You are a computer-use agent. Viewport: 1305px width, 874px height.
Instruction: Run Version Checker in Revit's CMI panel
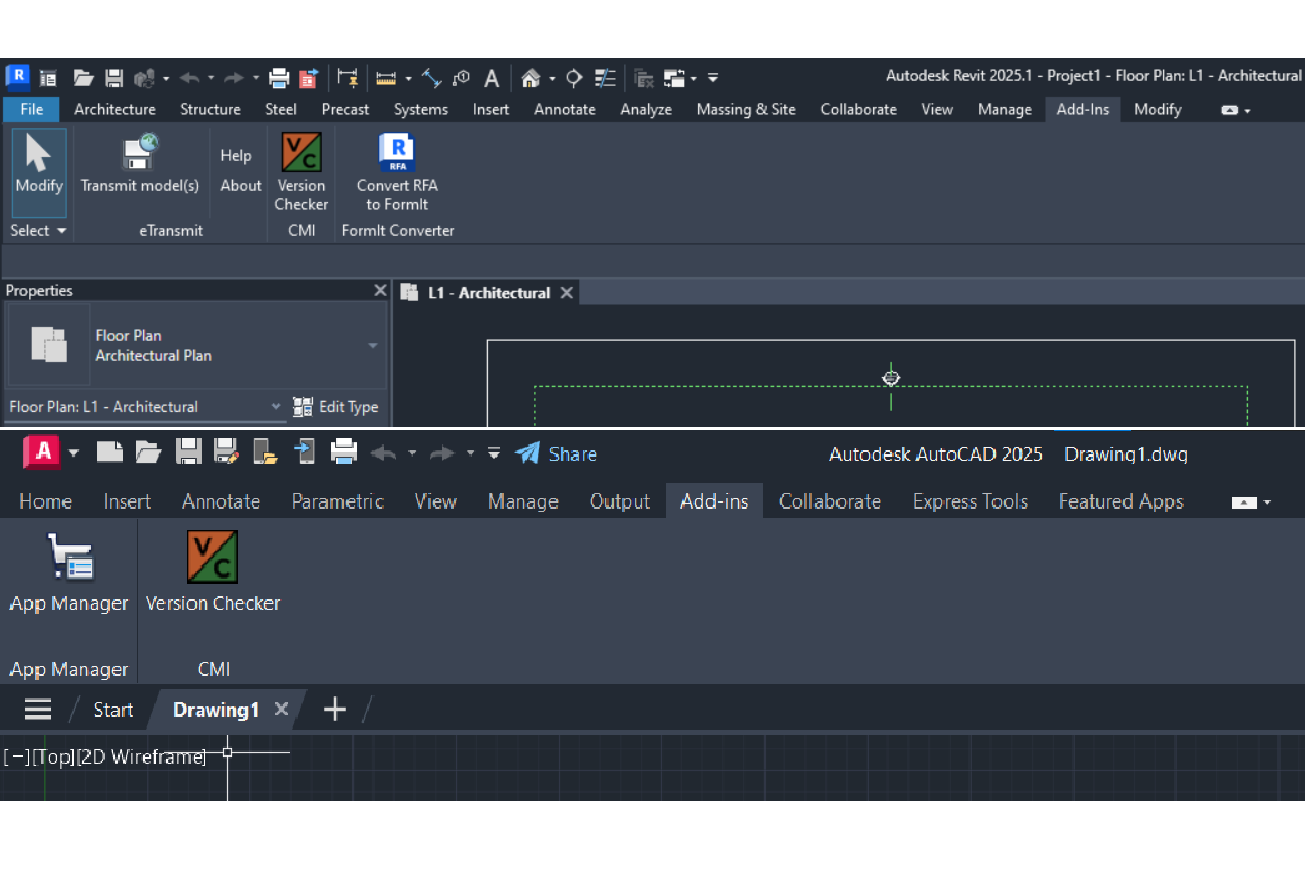click(x=301, y=172)
